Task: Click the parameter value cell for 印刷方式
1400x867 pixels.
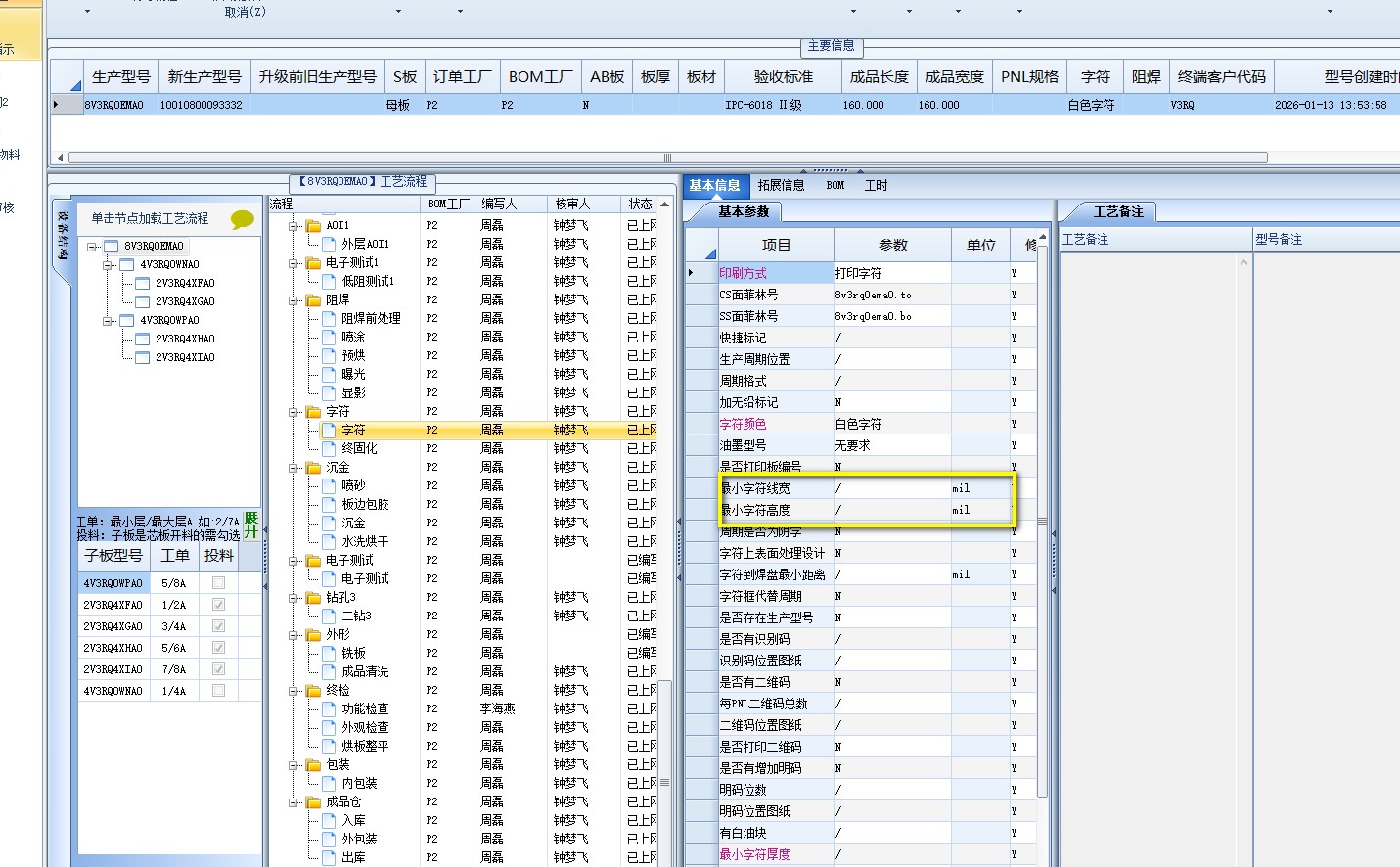Action: coord(892,273)
